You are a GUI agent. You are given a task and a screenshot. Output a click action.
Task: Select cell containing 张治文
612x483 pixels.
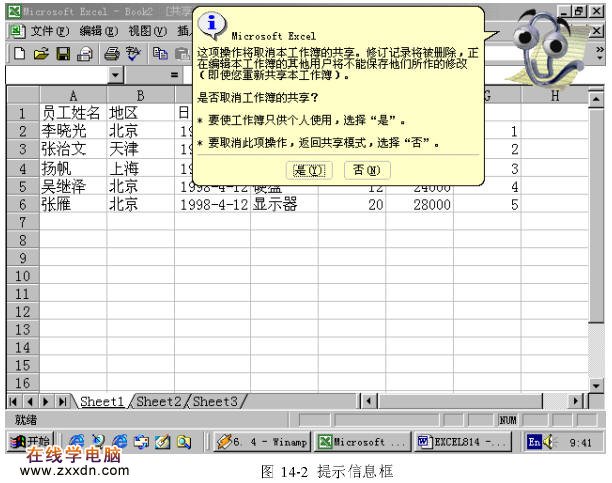(73, 149)
